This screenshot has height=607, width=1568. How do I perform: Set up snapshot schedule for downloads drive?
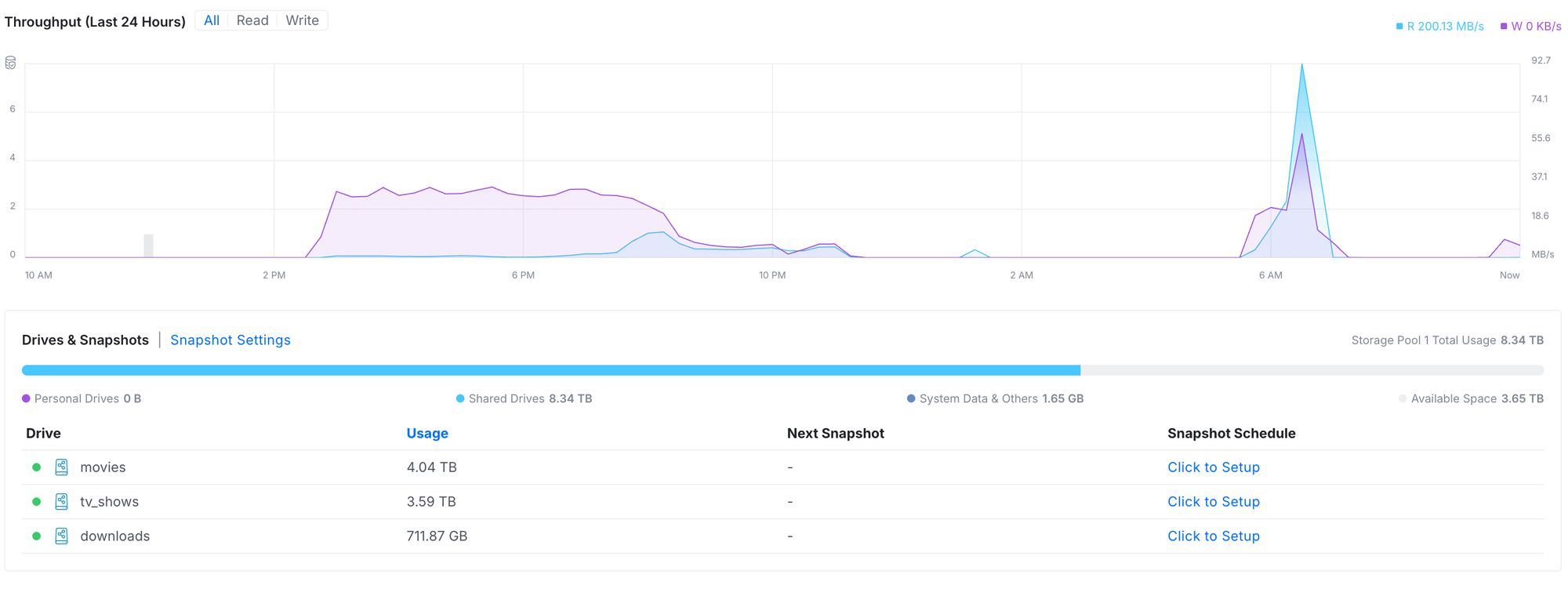[x=1213, y=536]
